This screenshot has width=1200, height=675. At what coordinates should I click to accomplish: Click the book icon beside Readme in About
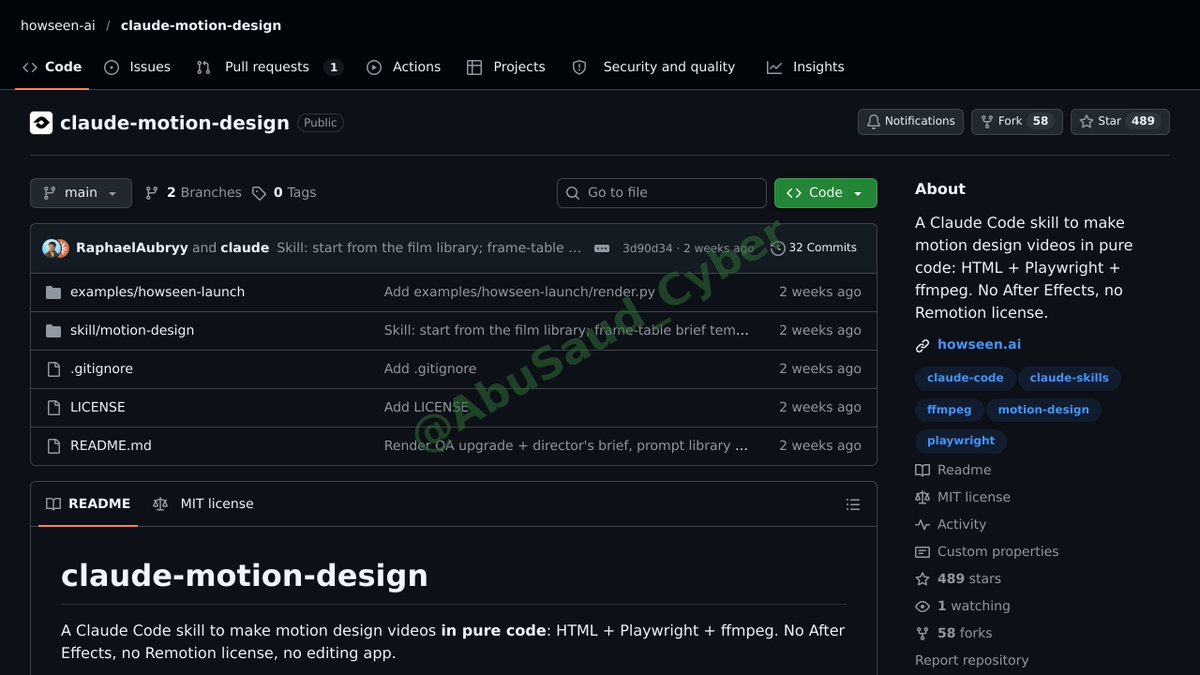(x=922, y=470)
